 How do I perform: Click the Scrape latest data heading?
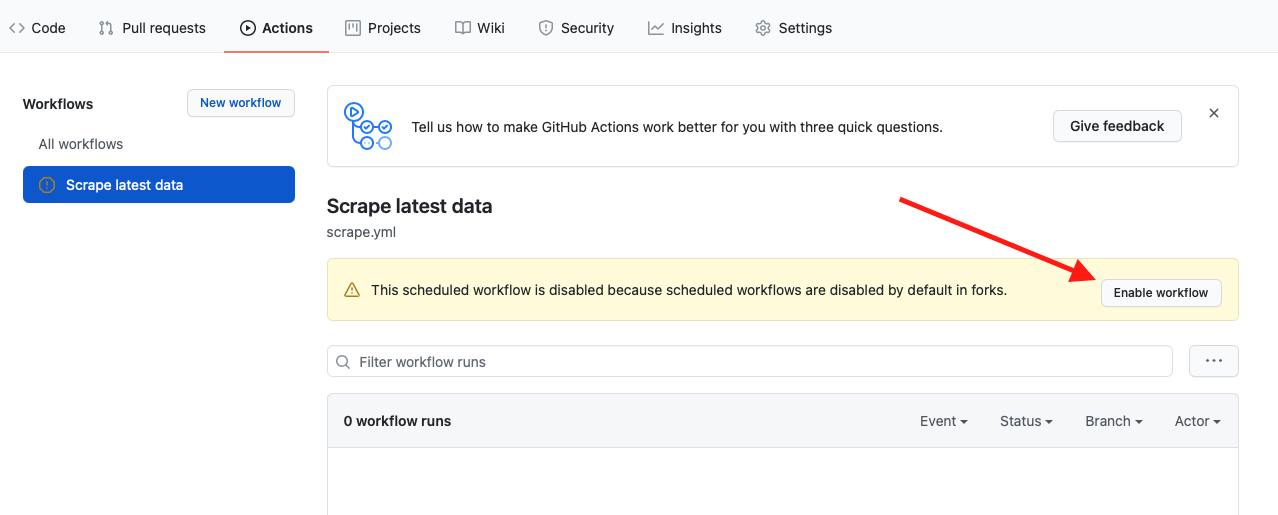410,207
